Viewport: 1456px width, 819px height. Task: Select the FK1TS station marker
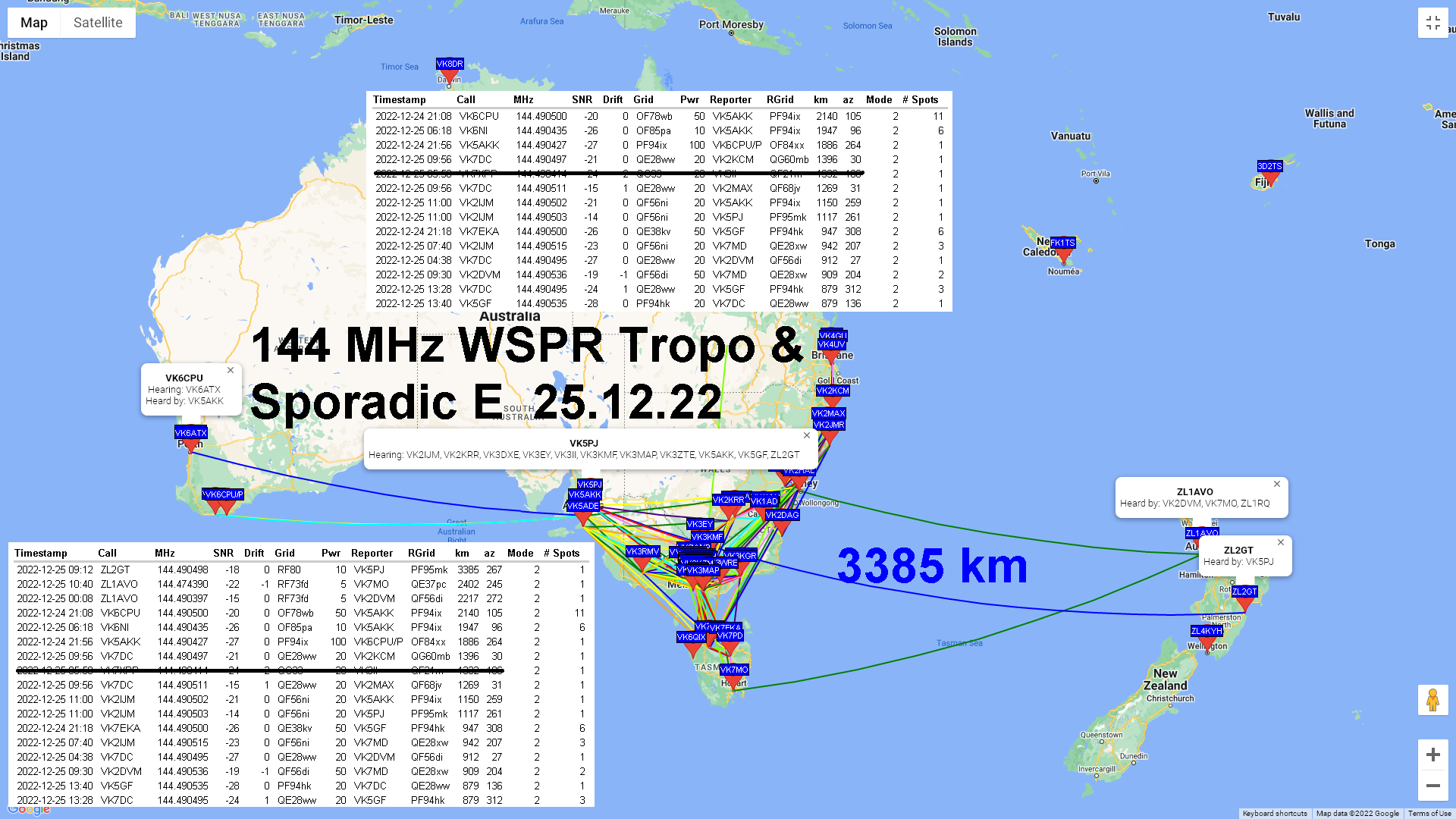click(x=1062, y=243)
